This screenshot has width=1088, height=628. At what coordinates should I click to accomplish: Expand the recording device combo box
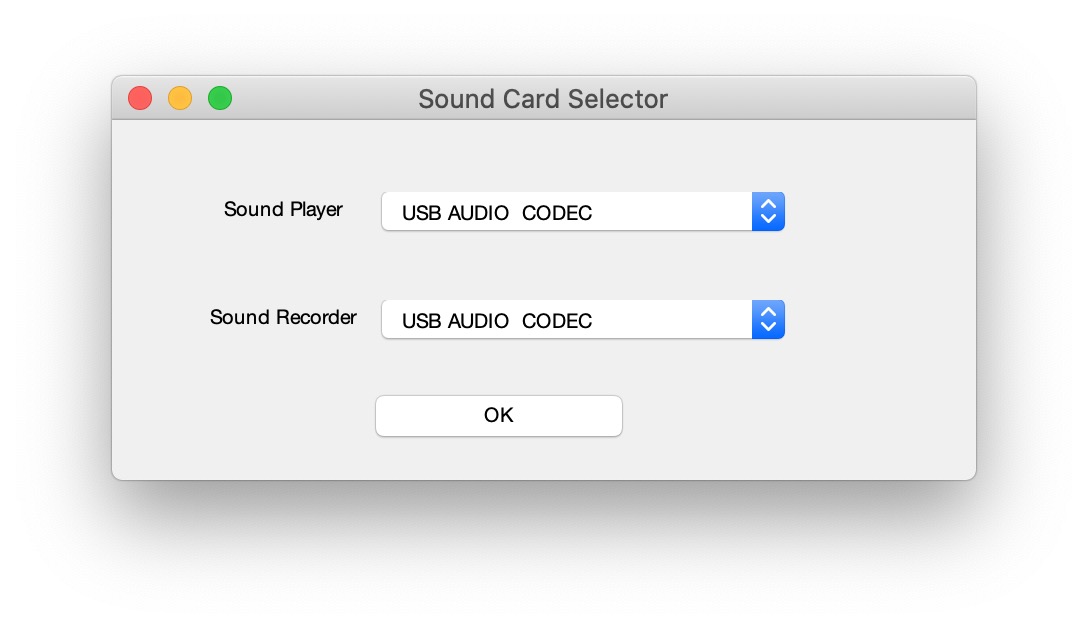point(582,320)
